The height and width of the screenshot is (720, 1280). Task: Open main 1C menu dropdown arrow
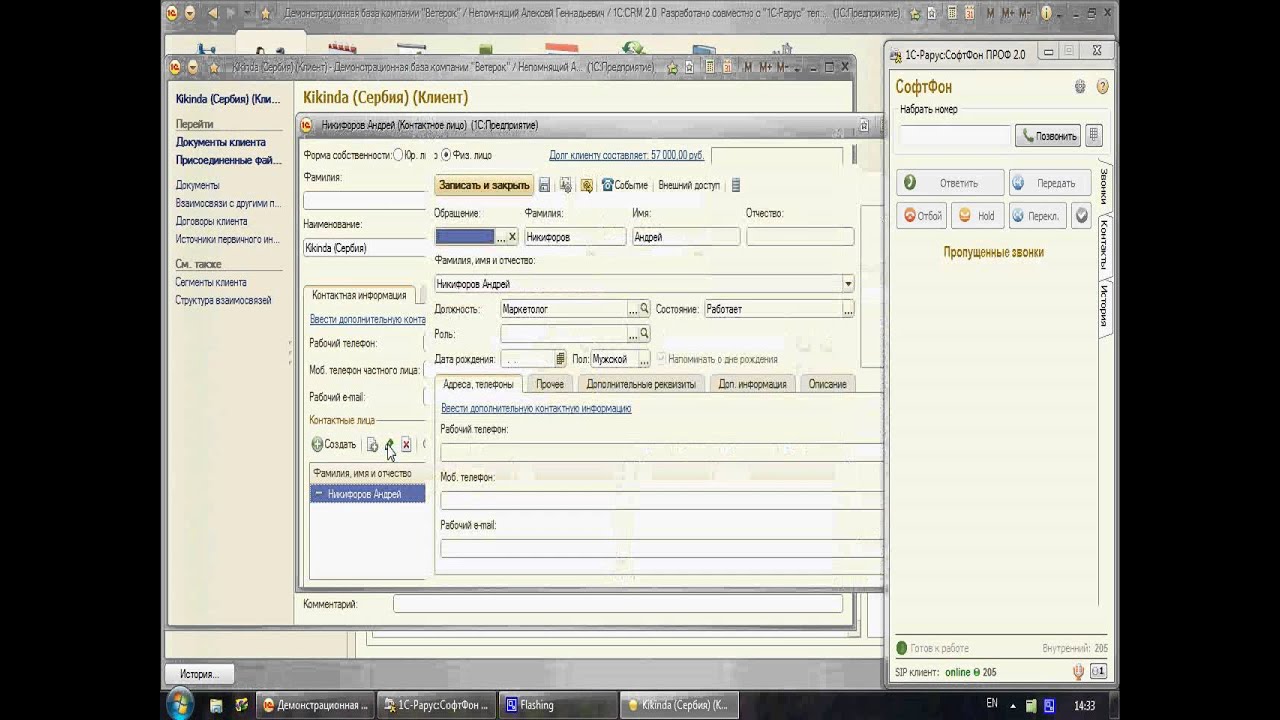tap(190, 13)
